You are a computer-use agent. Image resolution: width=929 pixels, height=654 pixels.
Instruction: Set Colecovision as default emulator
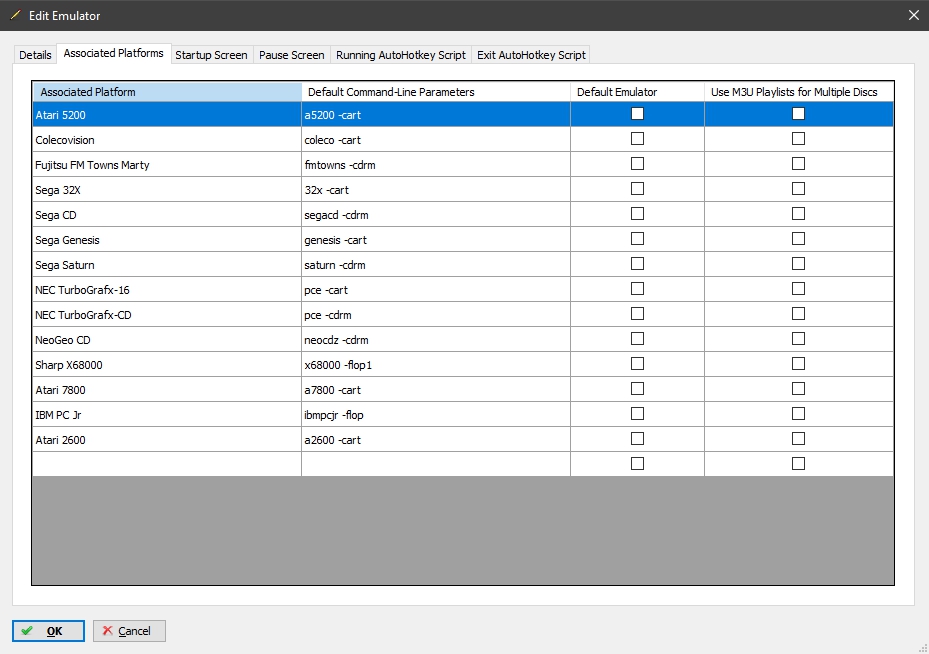638,139
